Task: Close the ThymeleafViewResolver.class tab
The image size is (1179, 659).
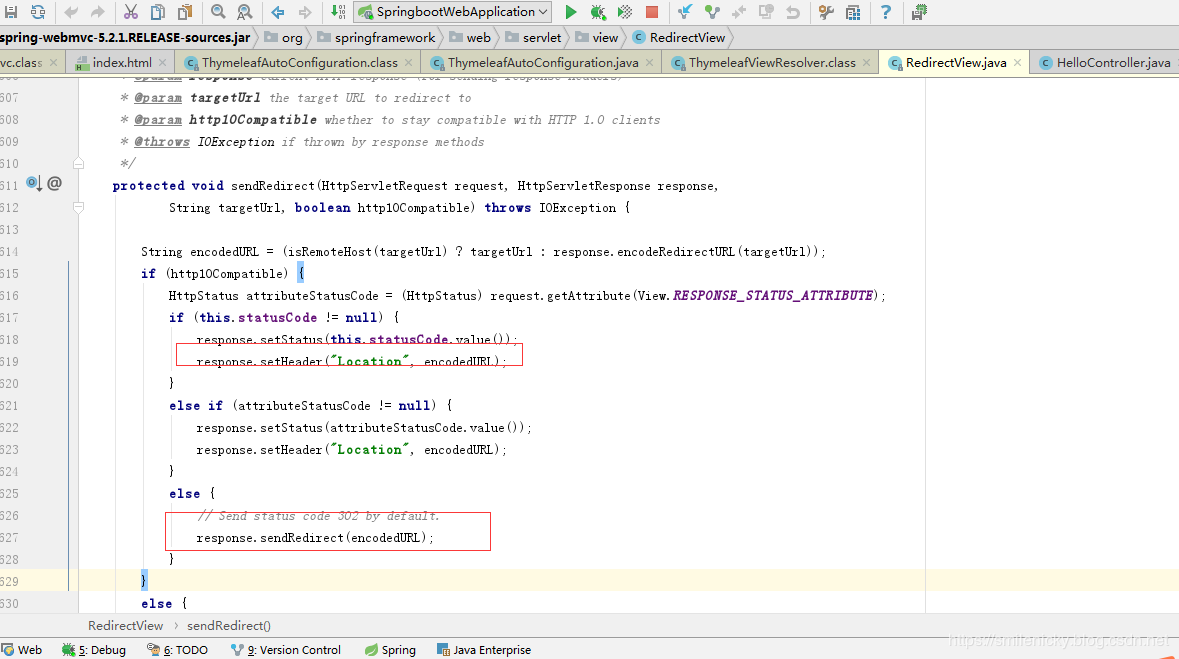Action: click(x=866, y=62)
